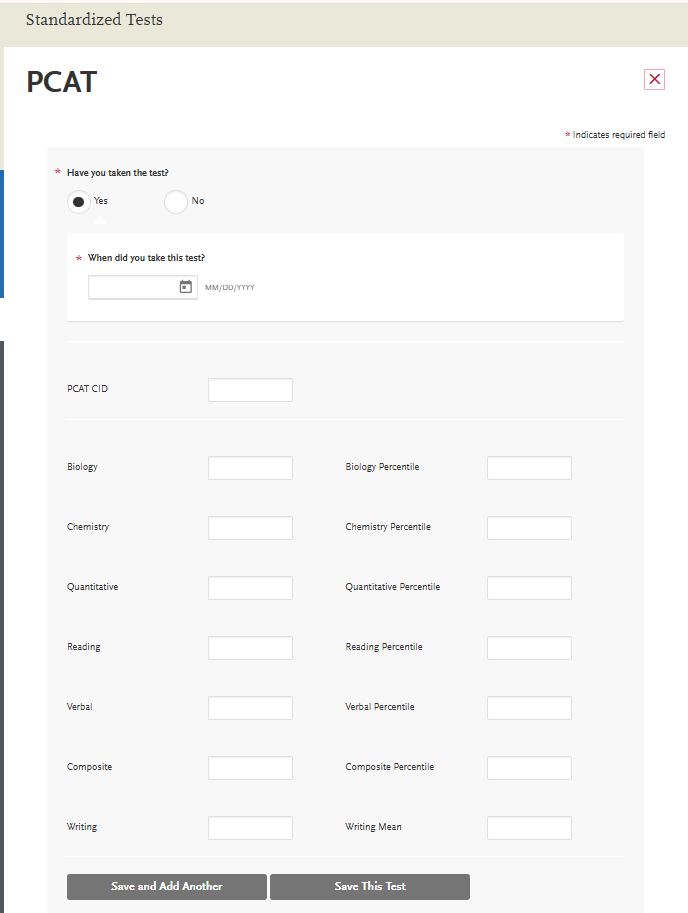This screenshot has width=688, height=913.
Task: Click the Writing Mean input field
Action: pyautogui.click(x=529, y=827)
